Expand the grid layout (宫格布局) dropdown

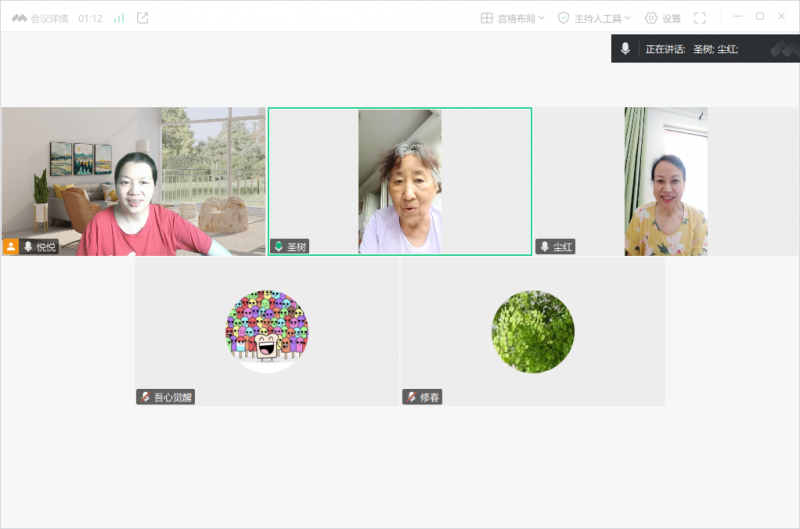(513, 18)
